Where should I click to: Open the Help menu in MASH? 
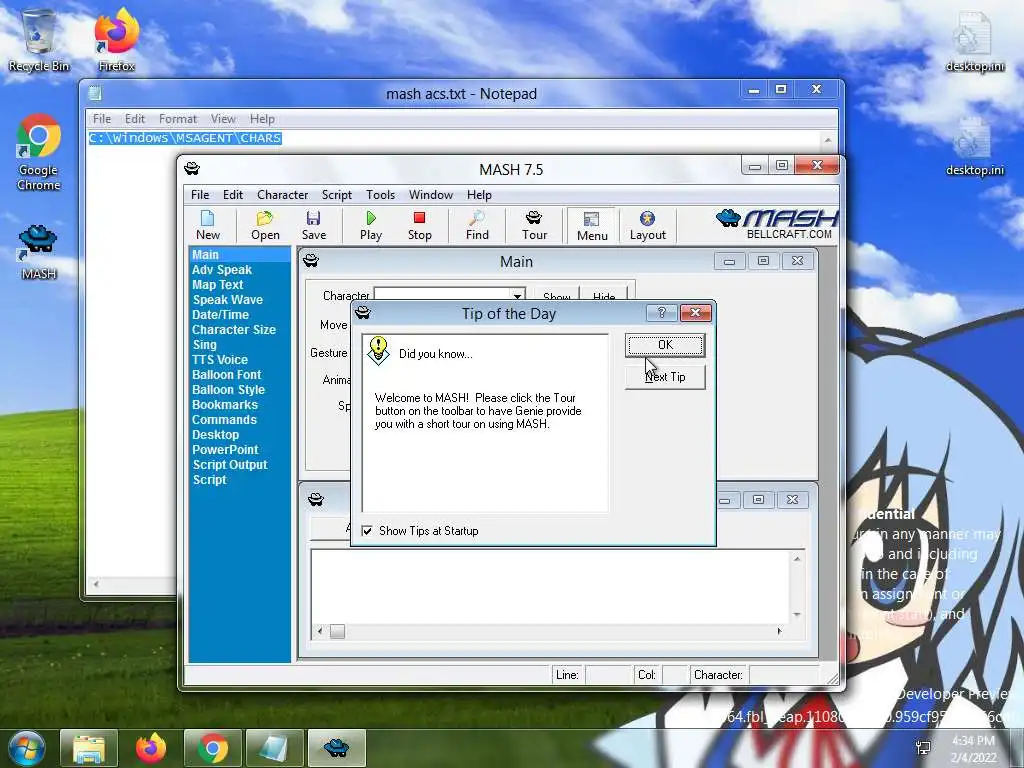point(479,195)
